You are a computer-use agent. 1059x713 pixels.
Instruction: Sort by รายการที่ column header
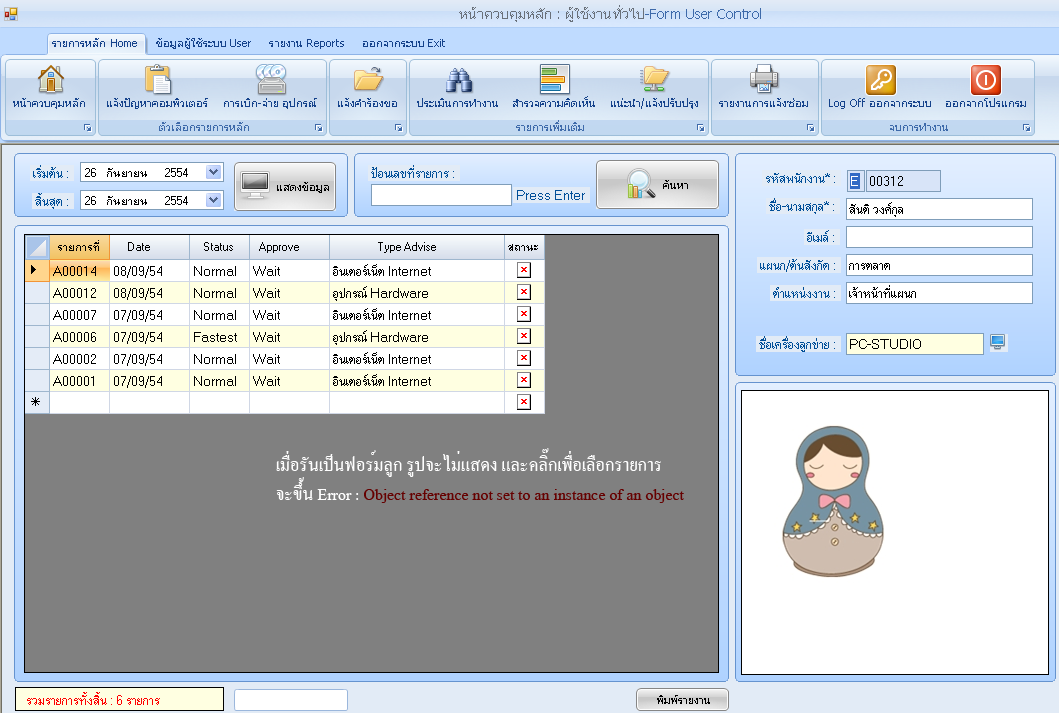pos(79,247)
